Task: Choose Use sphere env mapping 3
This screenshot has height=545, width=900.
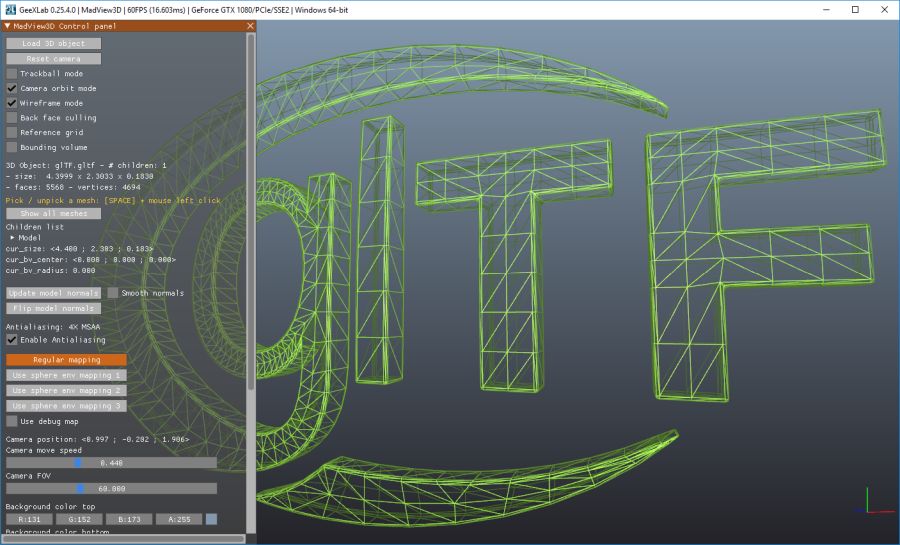Action: click(x=67, y=406)
